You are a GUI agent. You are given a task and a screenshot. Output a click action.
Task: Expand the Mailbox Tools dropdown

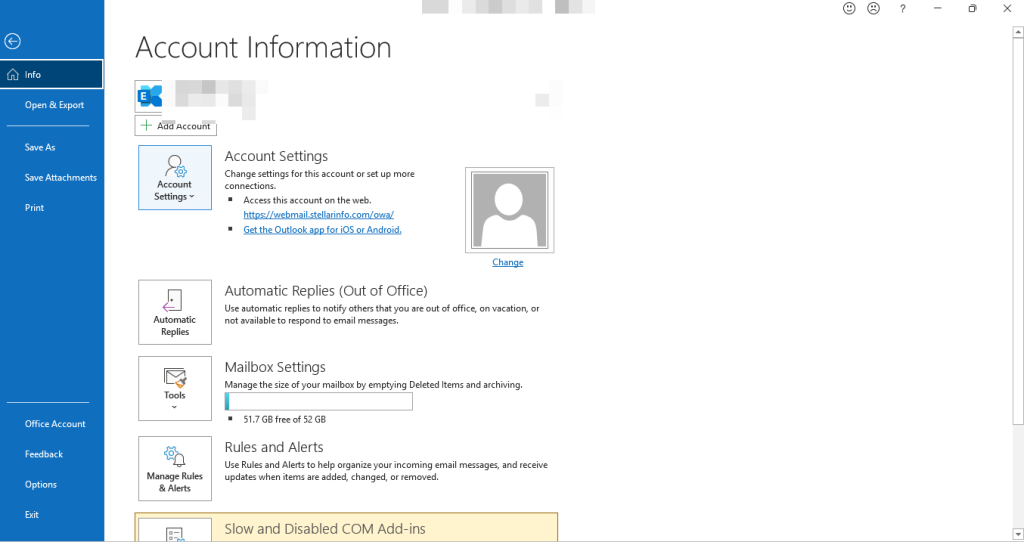(x=175, y=389)
